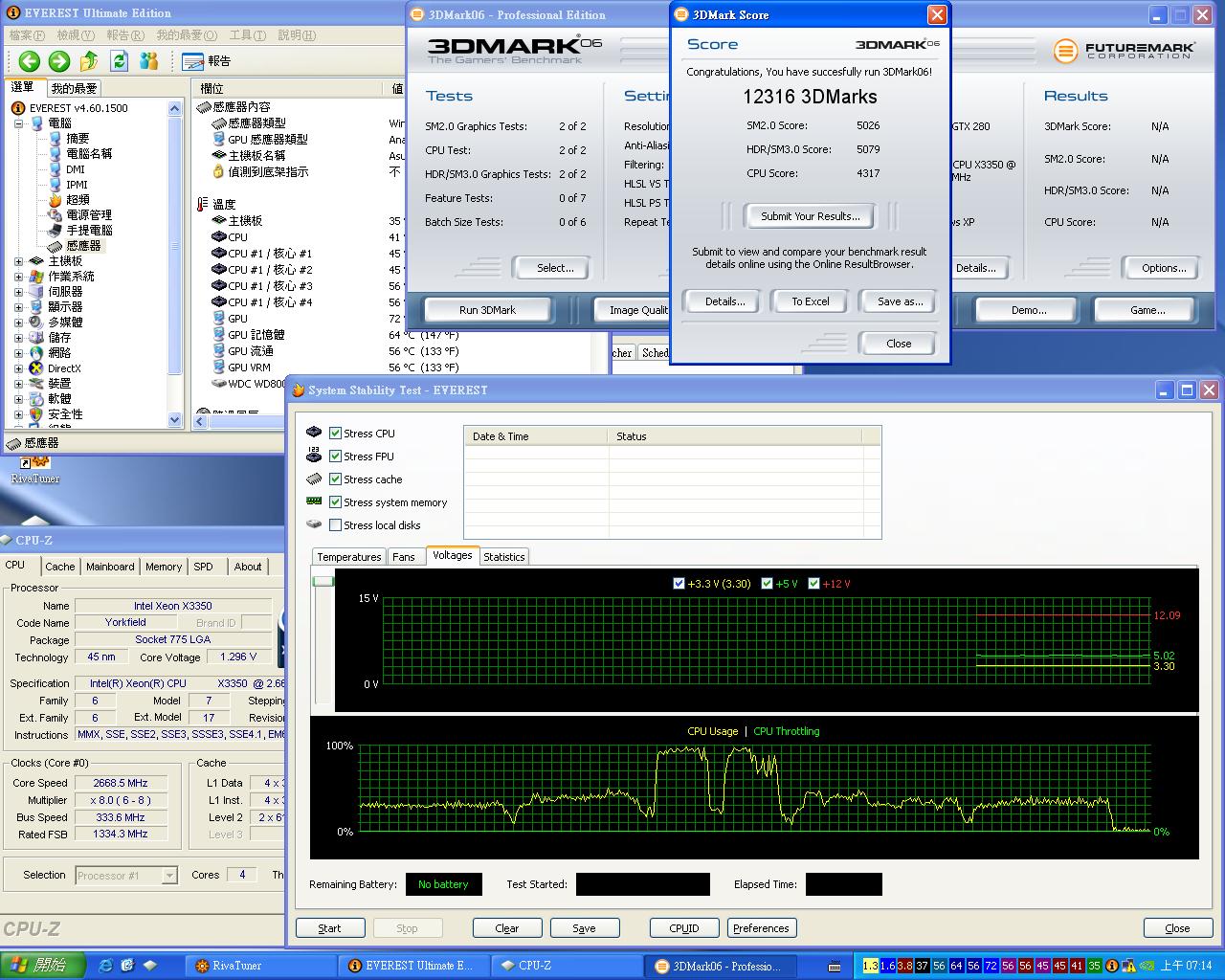Expand the DirectX tree node
1225x980 pixels.
click(18, 368)
